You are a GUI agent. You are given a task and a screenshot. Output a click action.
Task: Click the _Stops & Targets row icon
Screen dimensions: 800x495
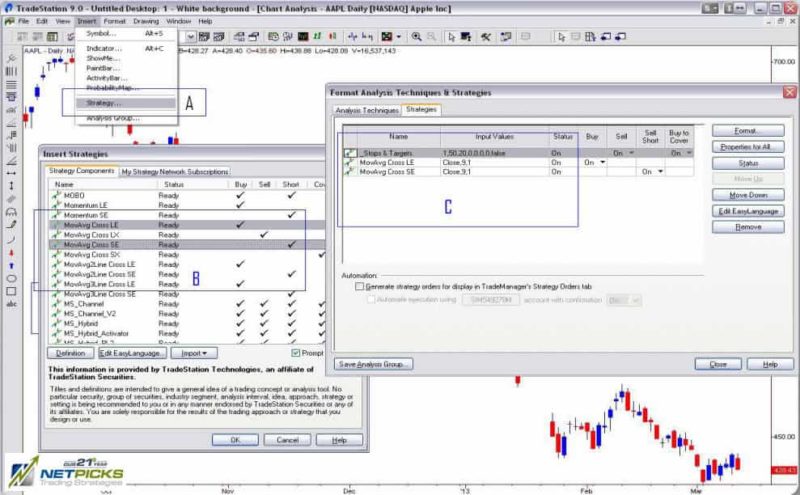click(x=350, y=153)
